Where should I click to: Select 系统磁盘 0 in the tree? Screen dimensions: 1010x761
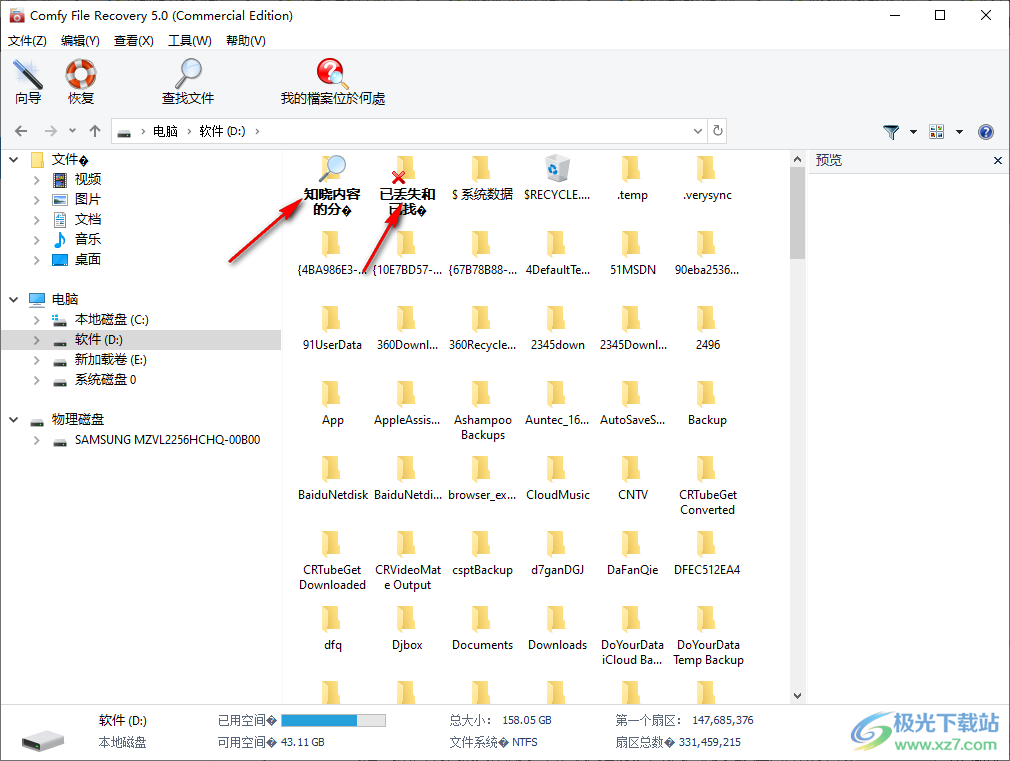coord(105,380)
